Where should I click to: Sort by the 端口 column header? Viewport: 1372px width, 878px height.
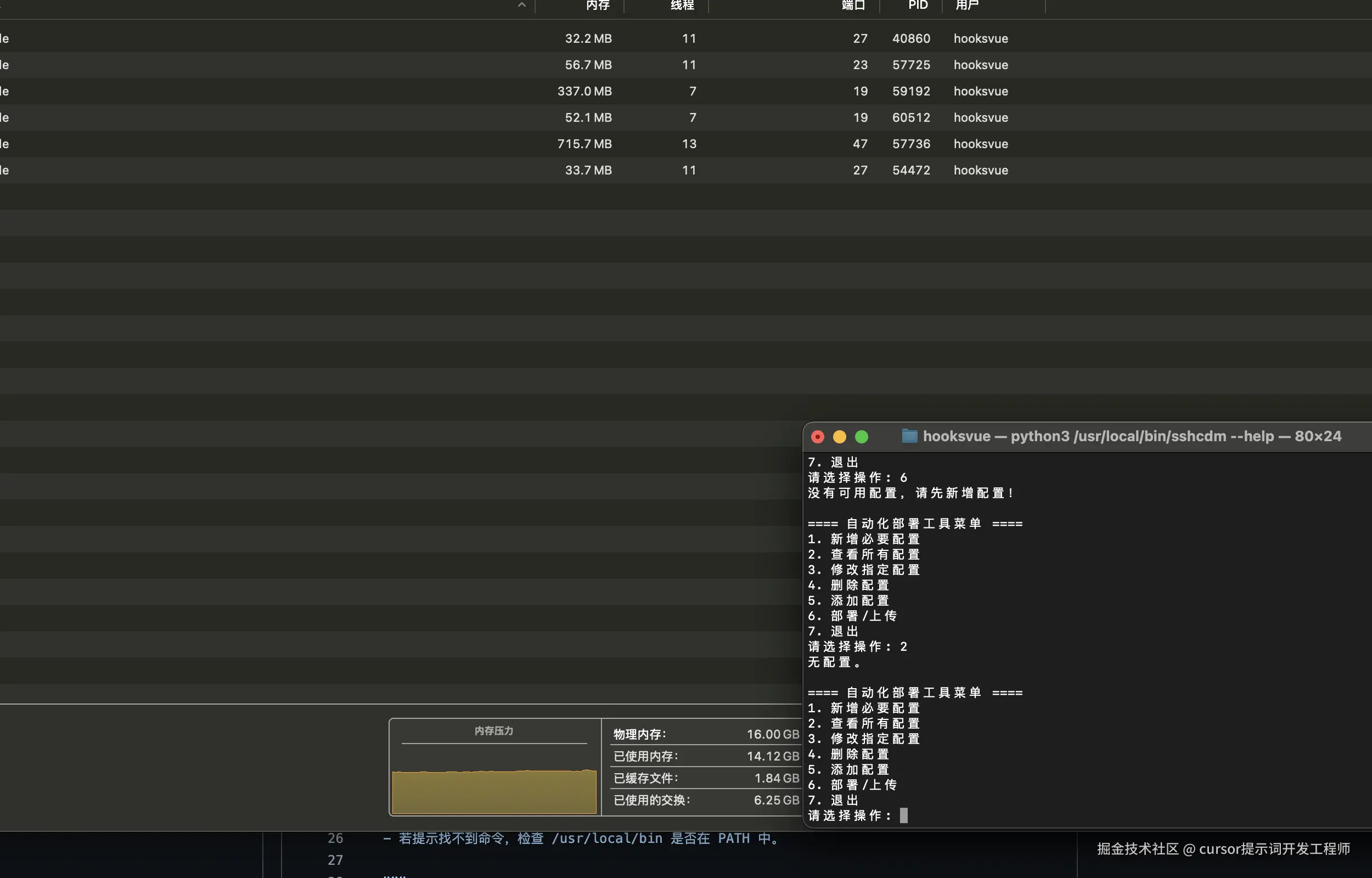click(x=853, y=5)
